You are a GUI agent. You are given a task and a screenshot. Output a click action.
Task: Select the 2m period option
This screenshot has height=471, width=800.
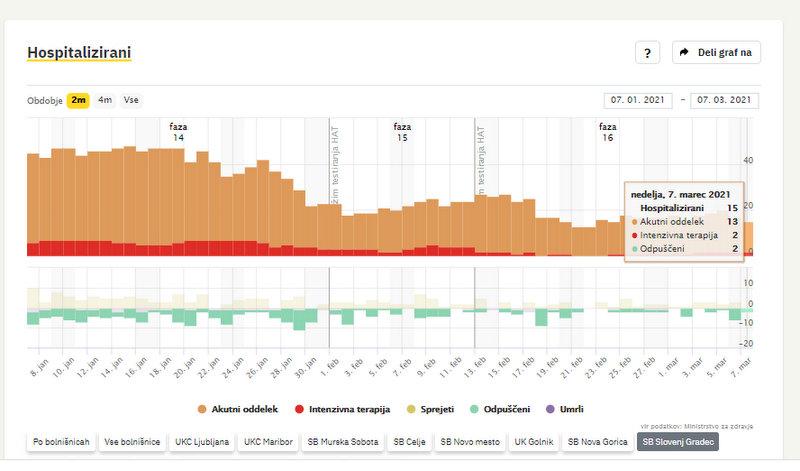pyautogui.click(x=78, y=100)
